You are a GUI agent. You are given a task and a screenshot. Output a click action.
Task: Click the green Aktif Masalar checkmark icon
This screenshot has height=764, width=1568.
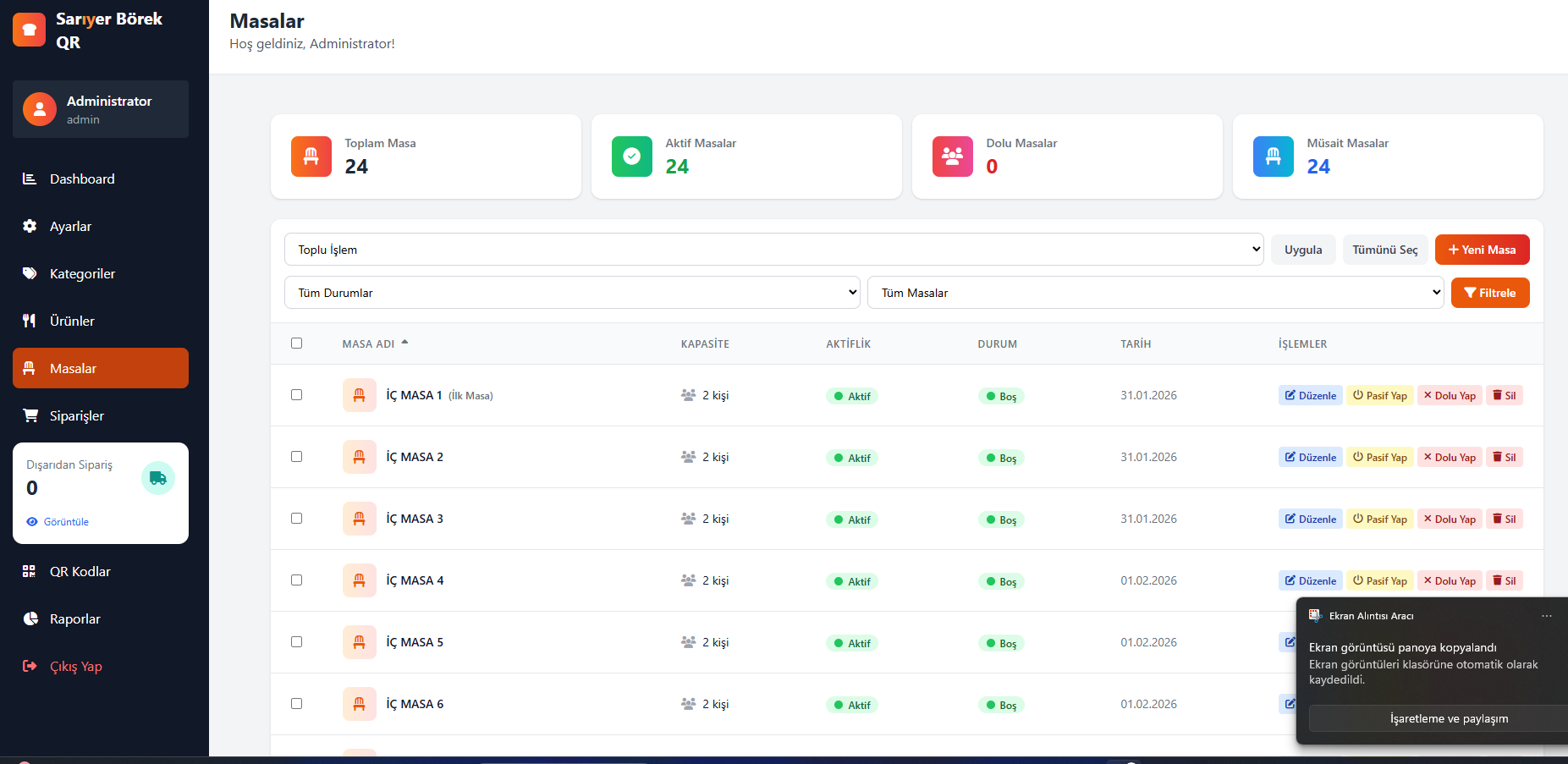click(631, 157)
